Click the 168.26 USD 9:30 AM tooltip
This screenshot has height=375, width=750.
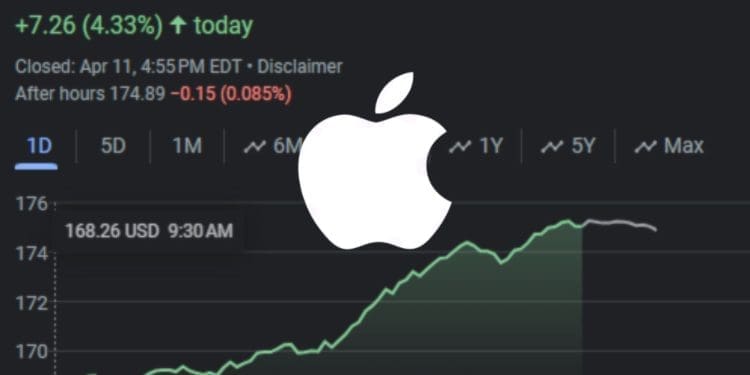click(x=149, y=231)
